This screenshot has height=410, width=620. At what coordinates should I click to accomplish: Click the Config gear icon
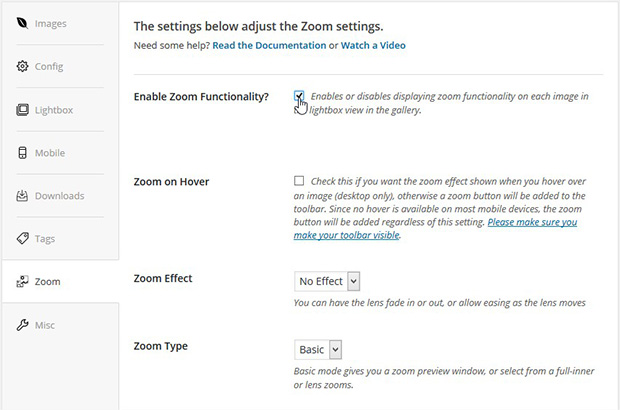click(x=22, y=66)
